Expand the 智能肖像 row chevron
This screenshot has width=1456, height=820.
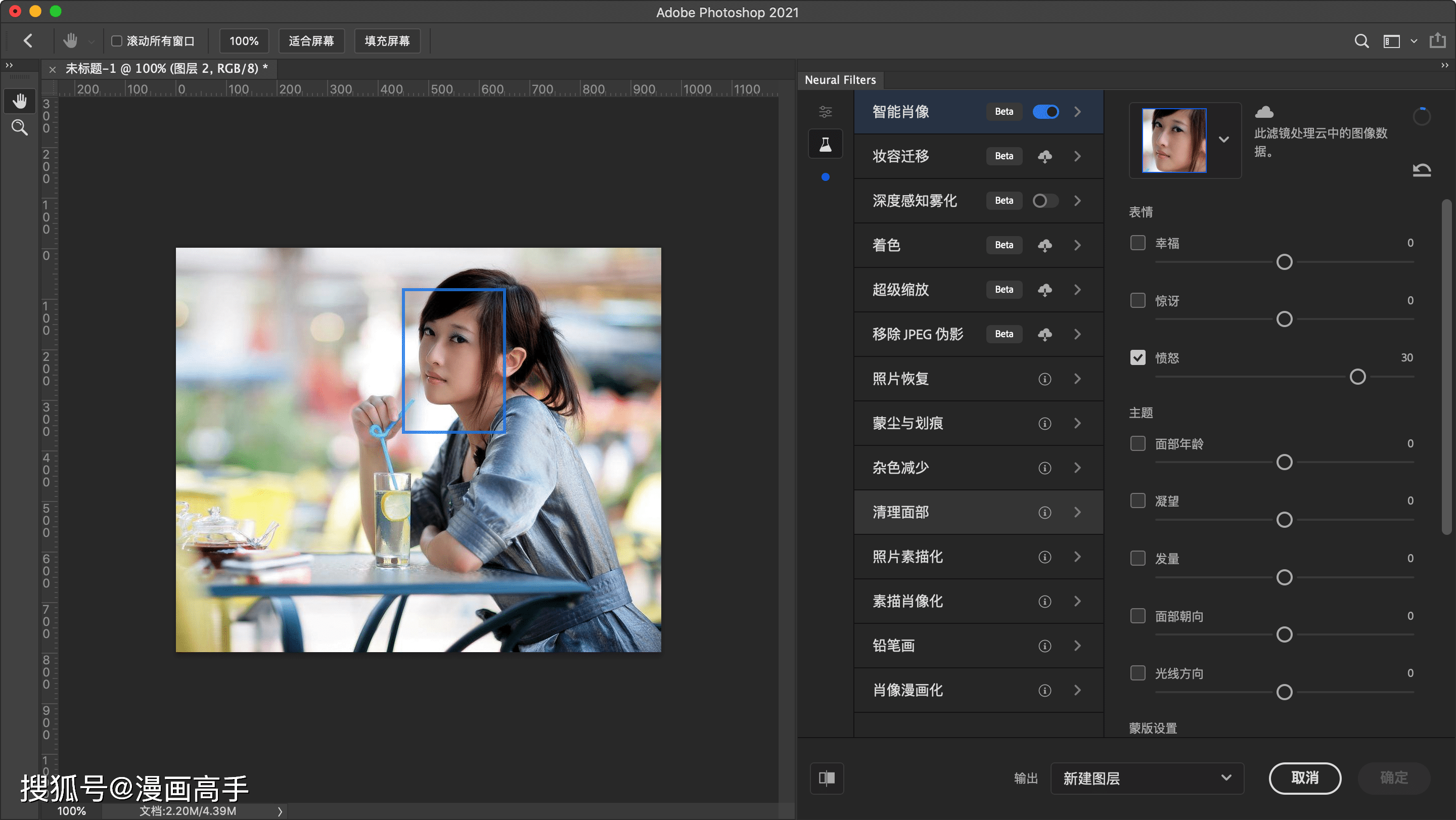[1077, 112]
